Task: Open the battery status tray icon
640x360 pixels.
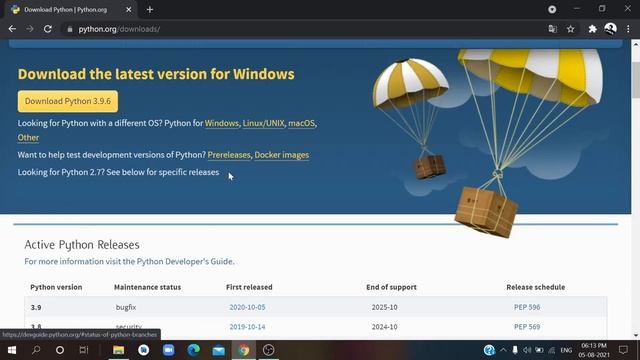Action: coord(539,350)
